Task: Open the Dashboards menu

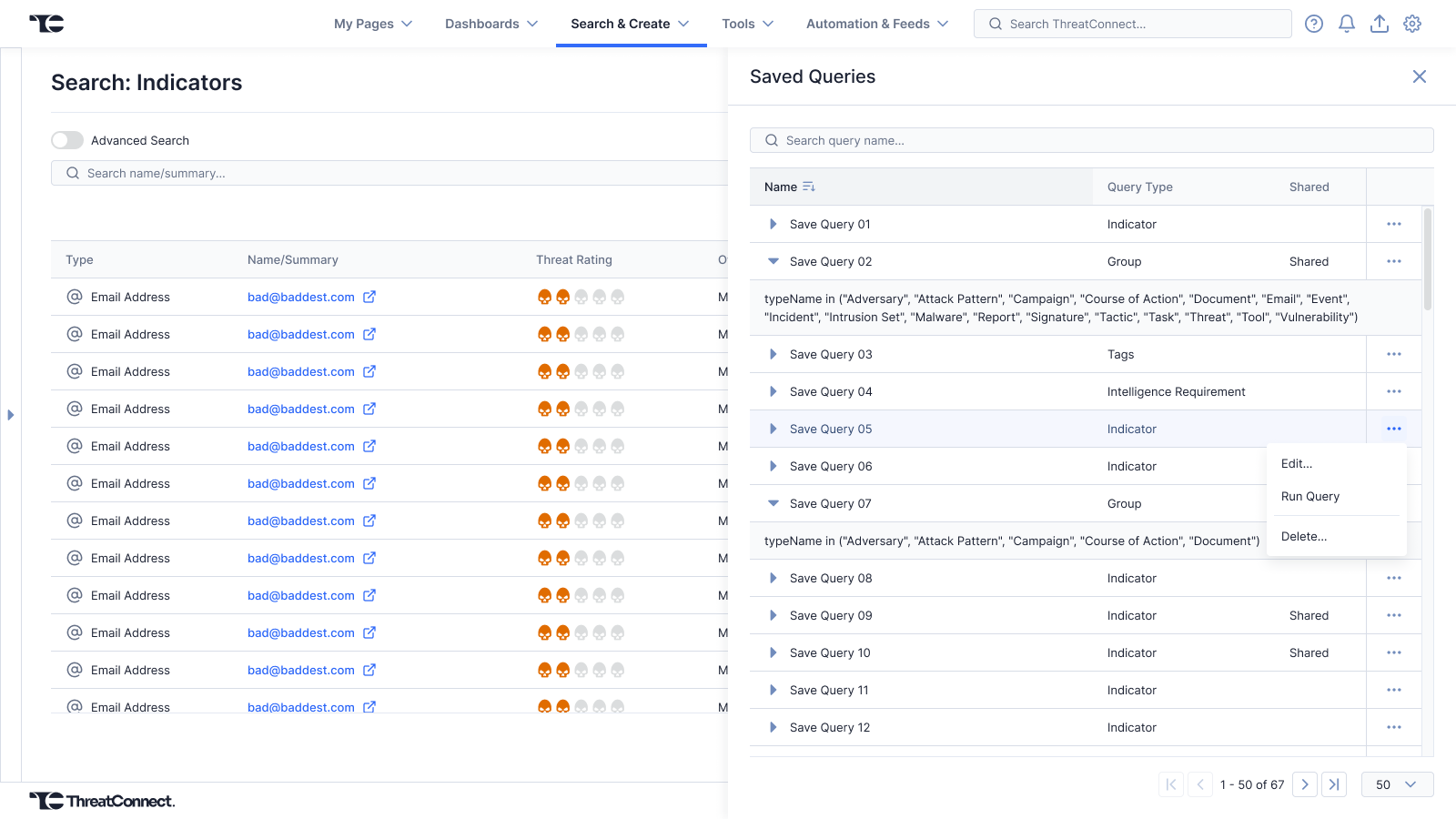Action: 491,24
